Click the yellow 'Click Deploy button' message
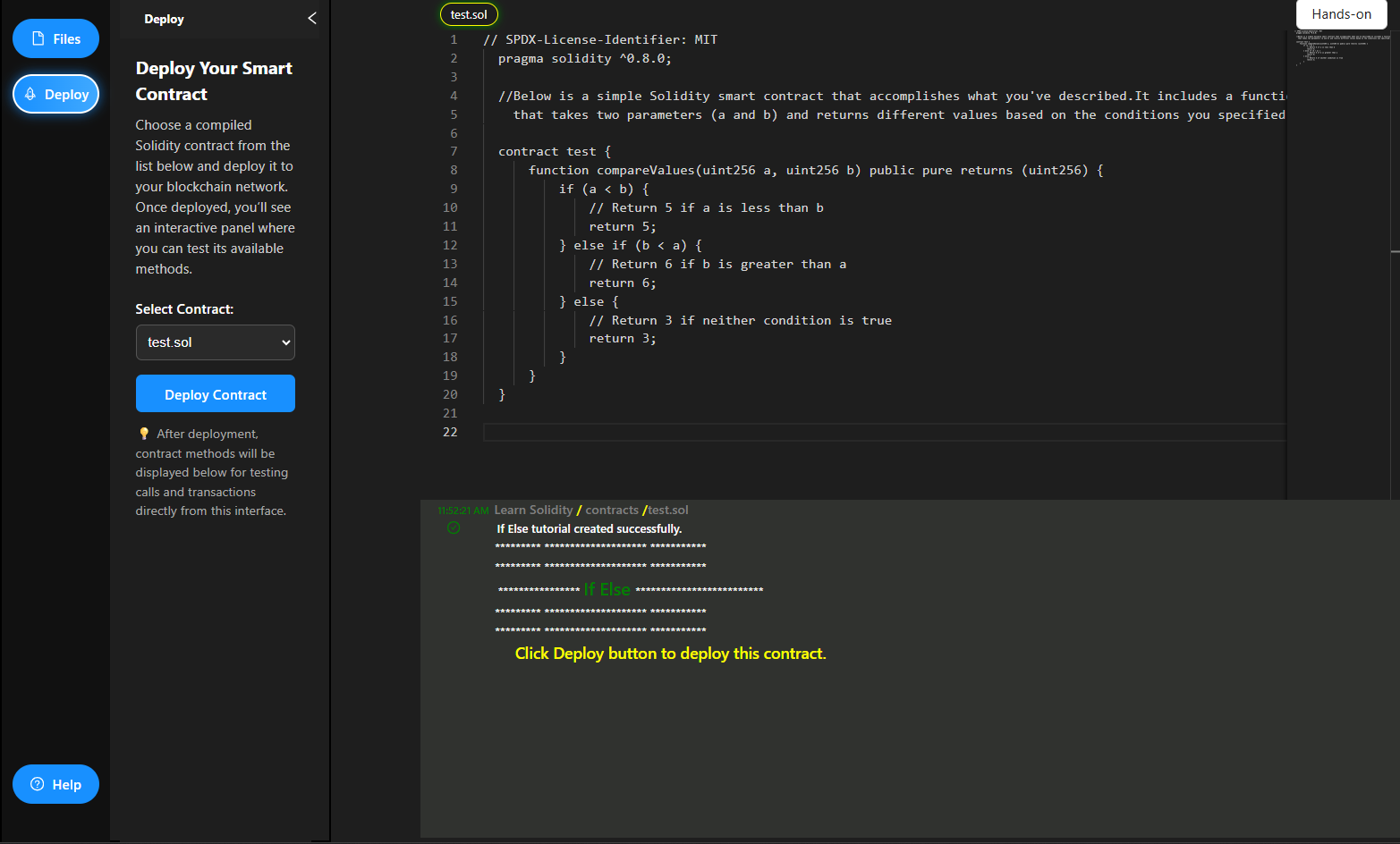Image resolution: width=1400 pixels, height=844 pixels. coord(670,654)
